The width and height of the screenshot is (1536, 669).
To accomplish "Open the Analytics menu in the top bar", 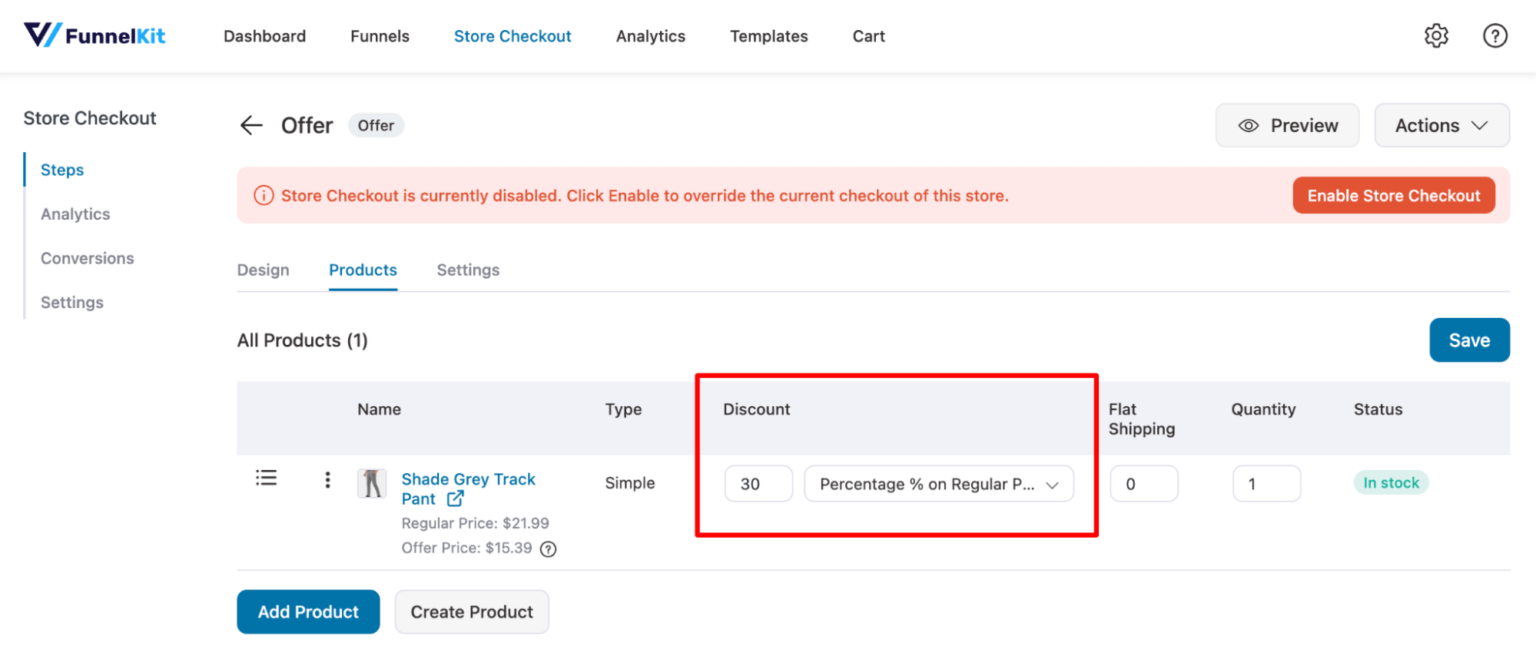I will pyautogui.click(x=650, y=36).
